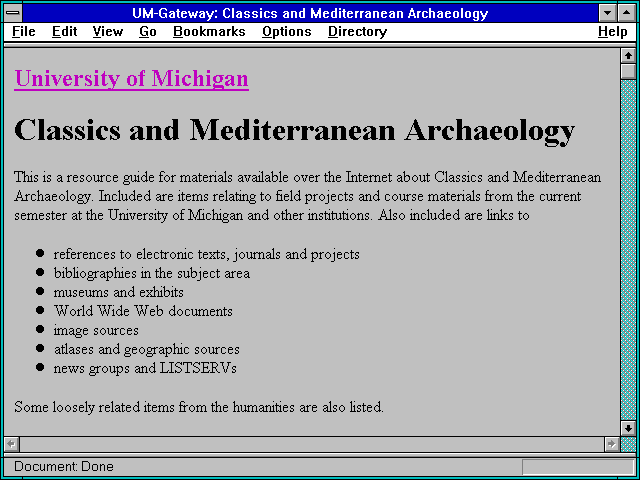Click the vertical scrollbar up arrow

[x=628, y=56]
